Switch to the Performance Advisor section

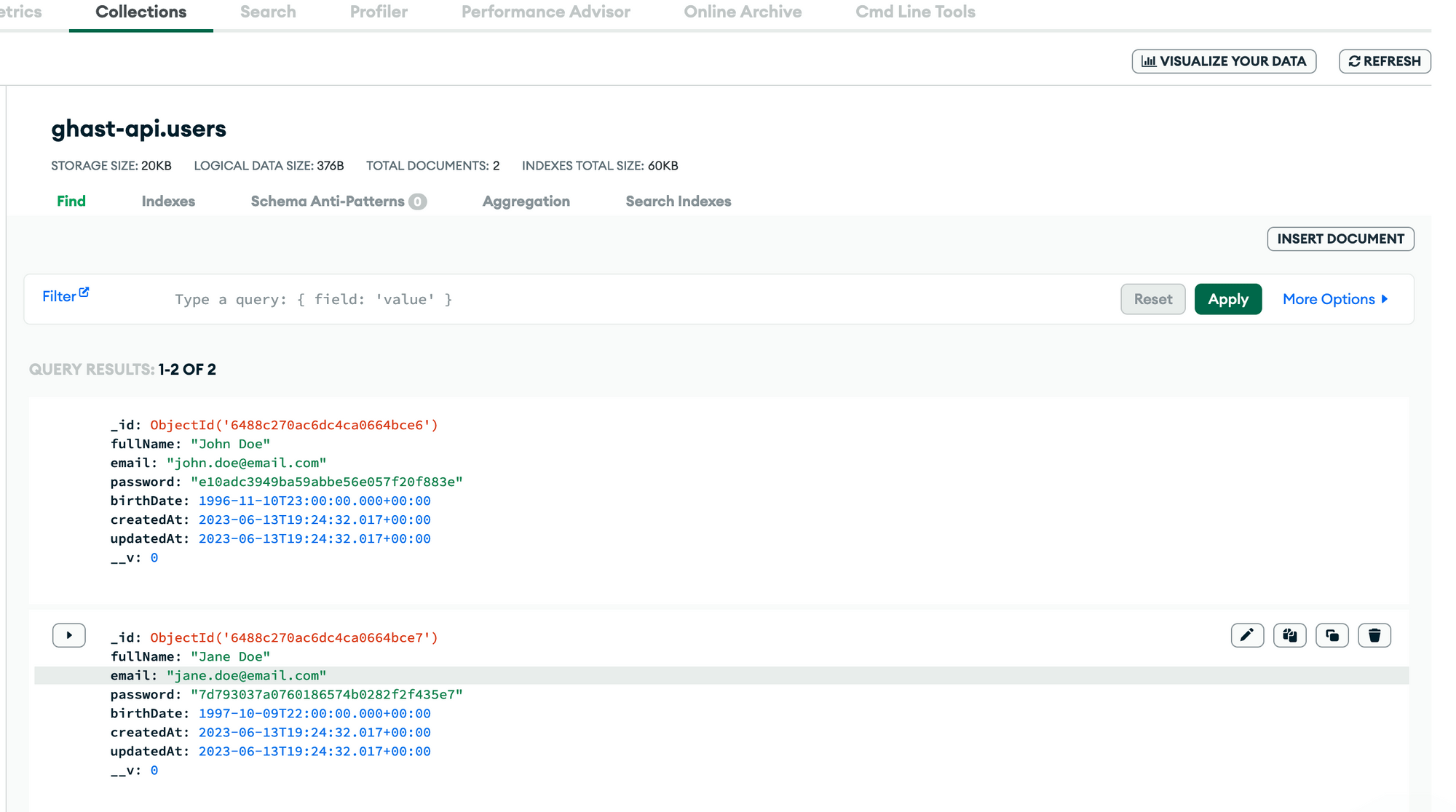click(x=545, y=12)
